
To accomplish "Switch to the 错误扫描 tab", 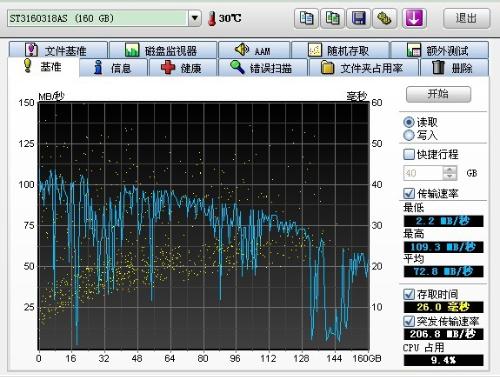I will 262,68.
